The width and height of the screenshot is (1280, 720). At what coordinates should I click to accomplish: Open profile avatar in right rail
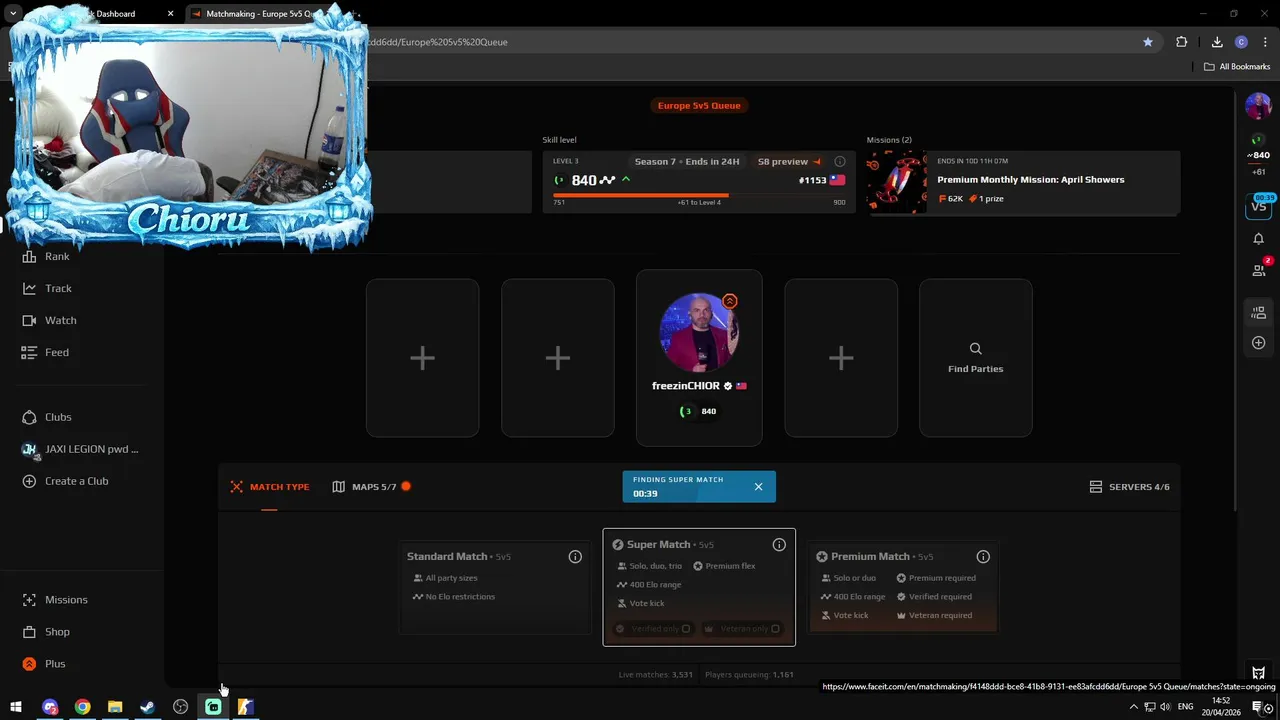pos(1258,105)
